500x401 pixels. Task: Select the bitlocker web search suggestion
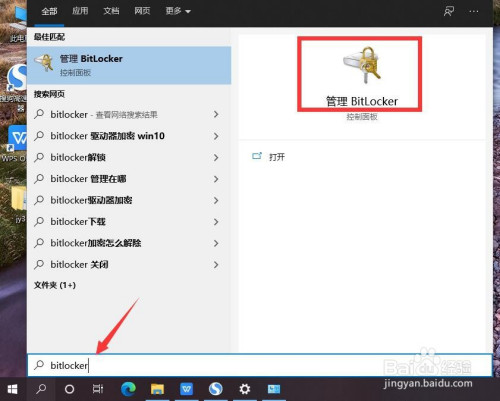(x=129, y=115)
